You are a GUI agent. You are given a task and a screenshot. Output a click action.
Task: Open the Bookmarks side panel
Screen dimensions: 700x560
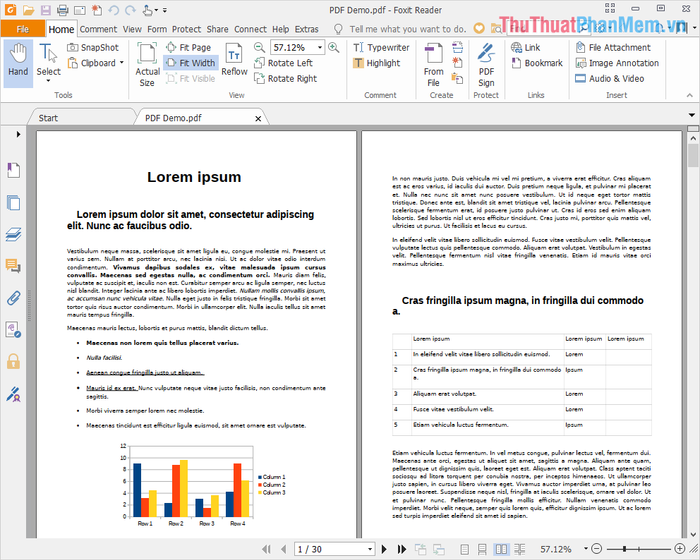(13, 170)
